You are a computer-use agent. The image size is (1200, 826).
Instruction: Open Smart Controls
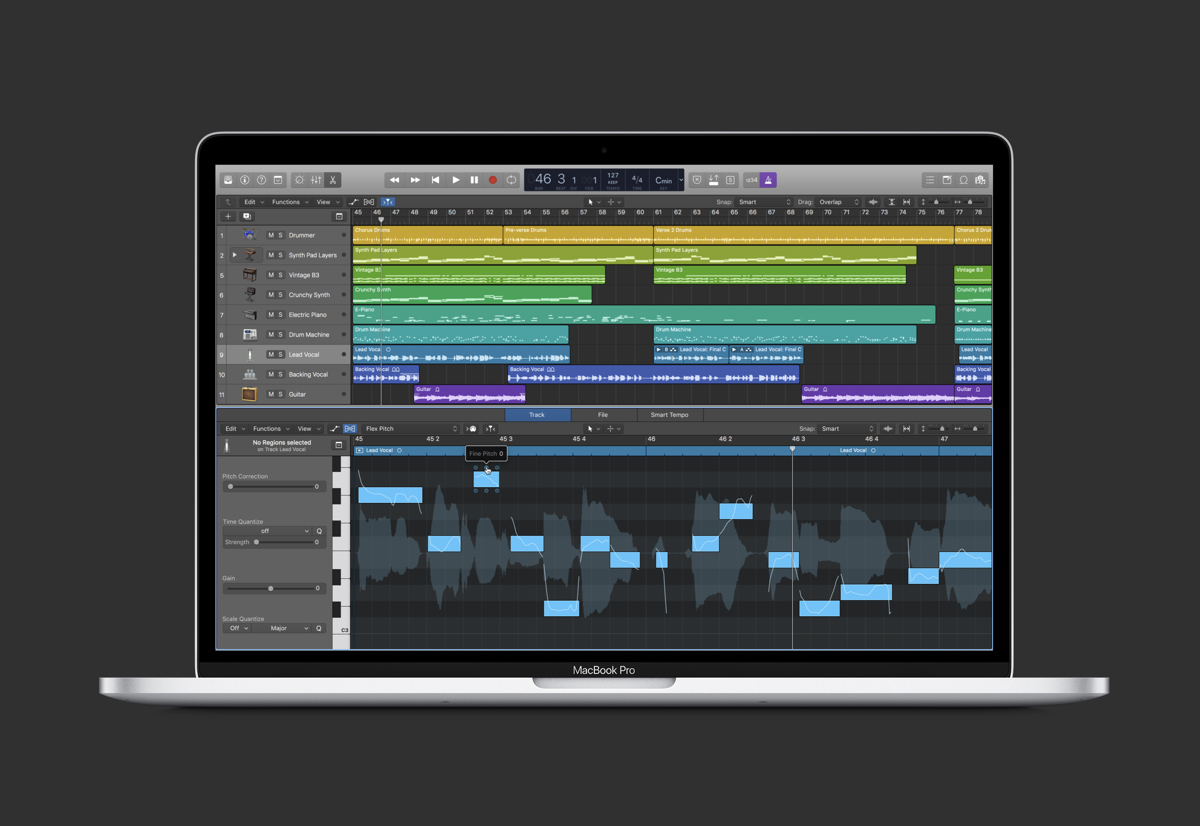(299, 180)
